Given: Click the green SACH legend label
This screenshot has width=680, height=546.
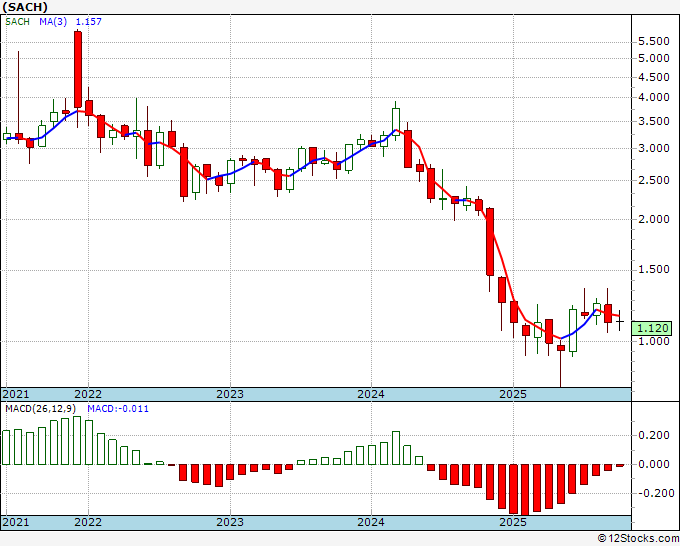Looking at the screenshot, I should [17, 22].
